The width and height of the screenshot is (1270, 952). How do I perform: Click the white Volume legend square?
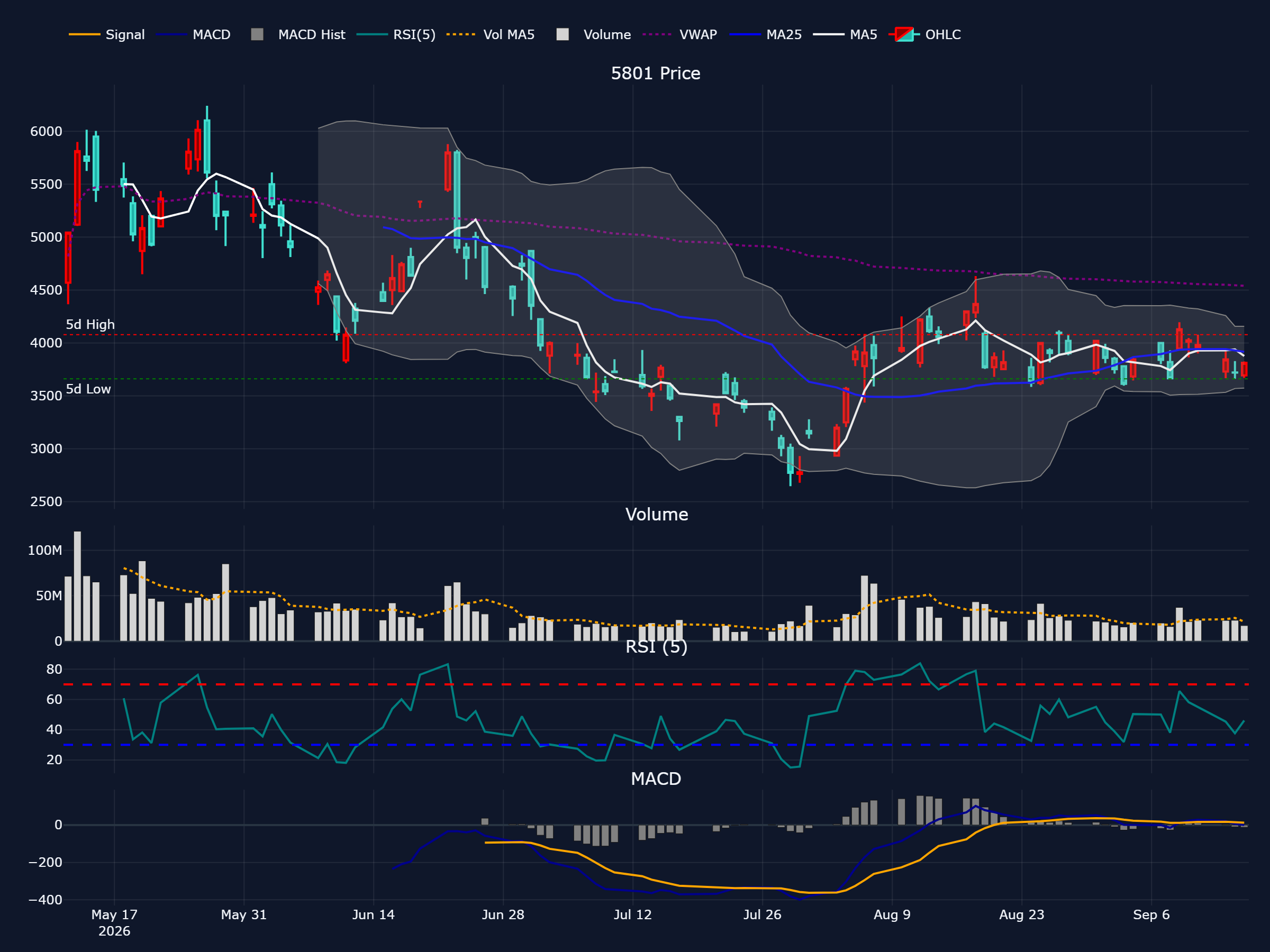[563, 34]
